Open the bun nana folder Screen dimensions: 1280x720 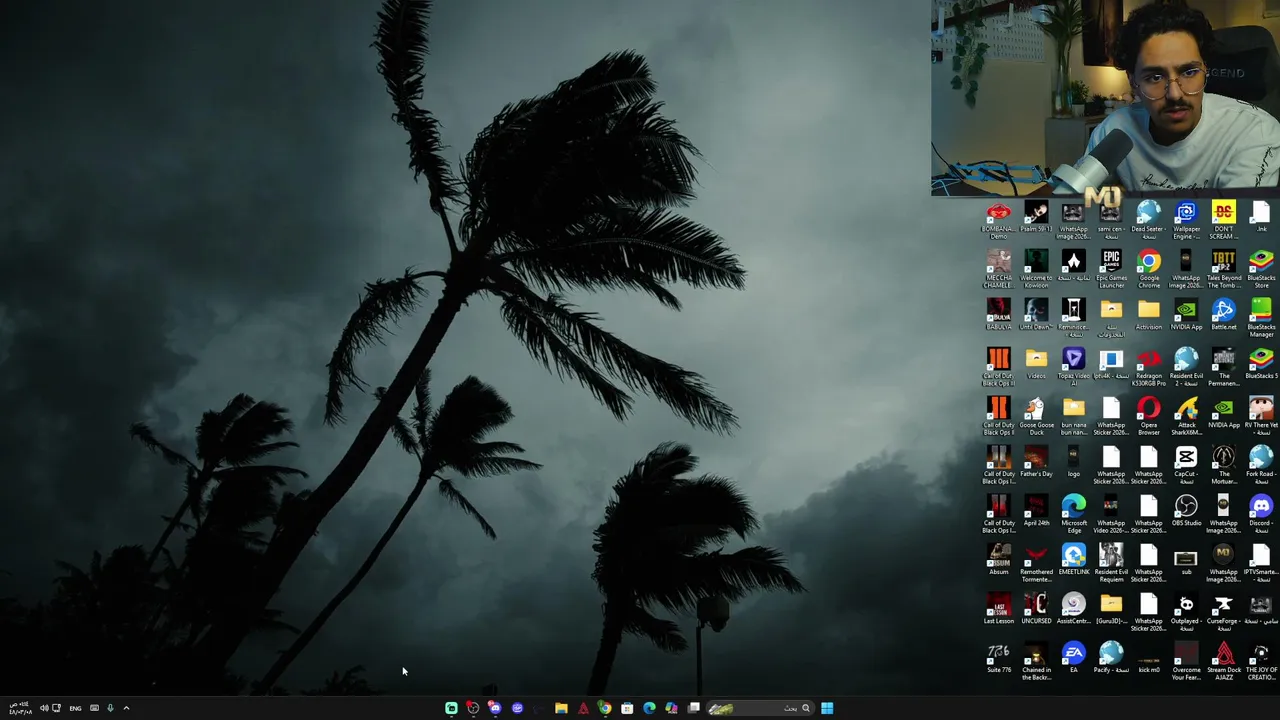[x=1073, y=416]
